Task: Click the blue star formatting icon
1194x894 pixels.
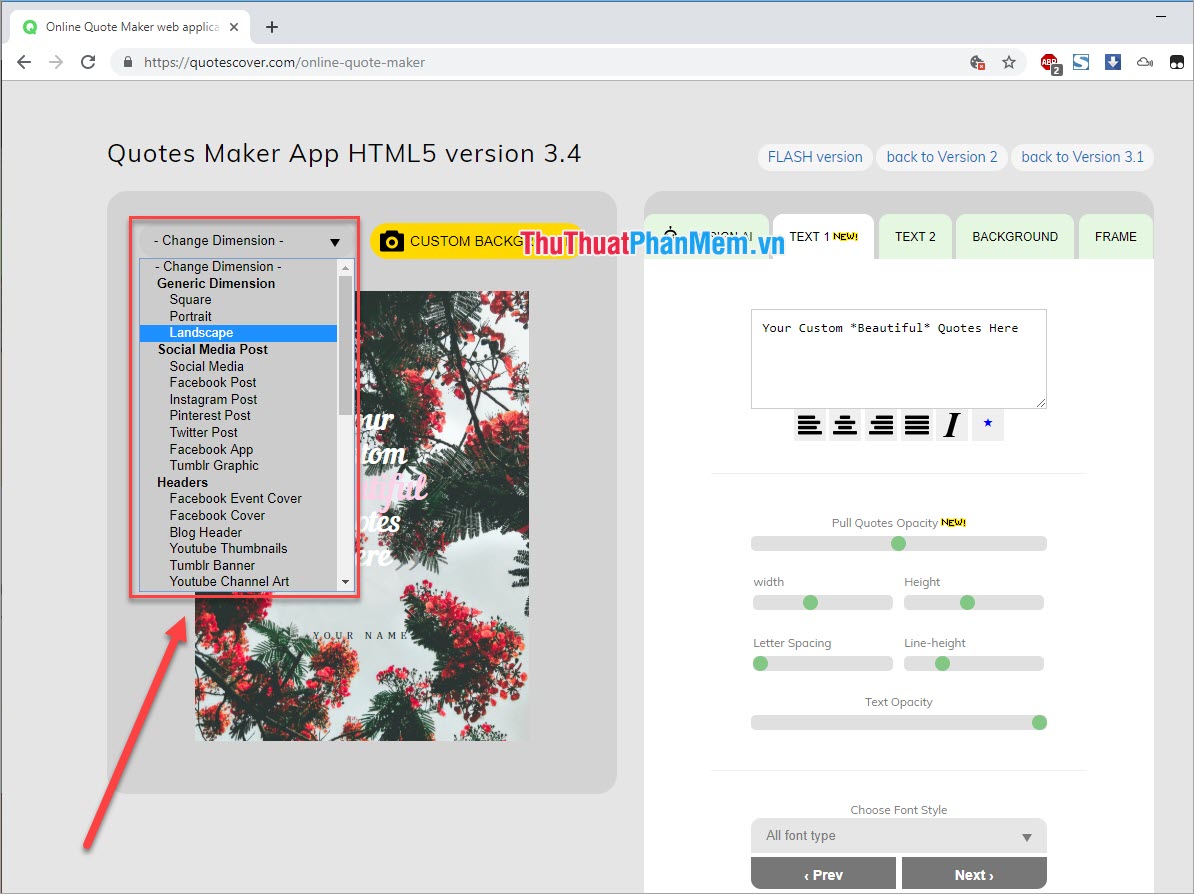Action: pyautogui.click(x=987, y=424)
